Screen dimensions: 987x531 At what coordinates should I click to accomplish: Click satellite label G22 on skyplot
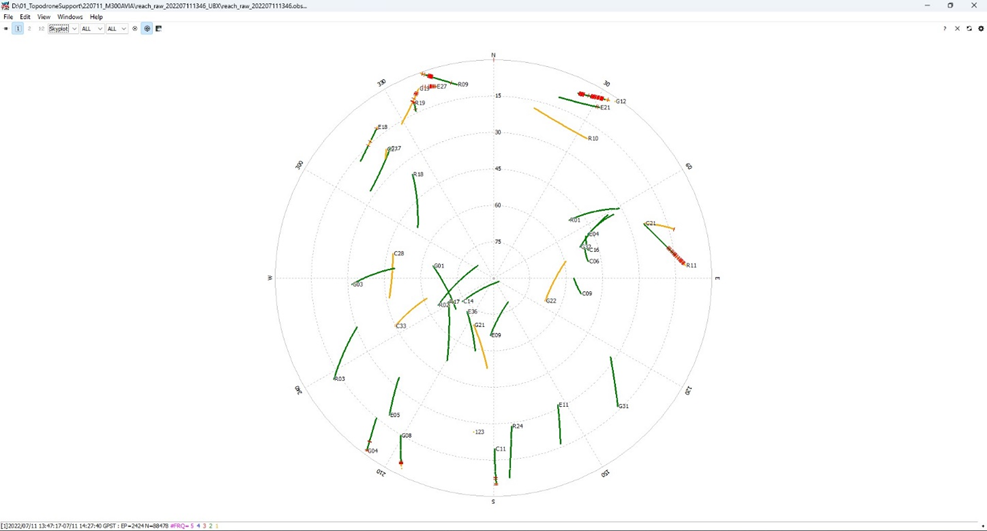[x=551, y=301]
